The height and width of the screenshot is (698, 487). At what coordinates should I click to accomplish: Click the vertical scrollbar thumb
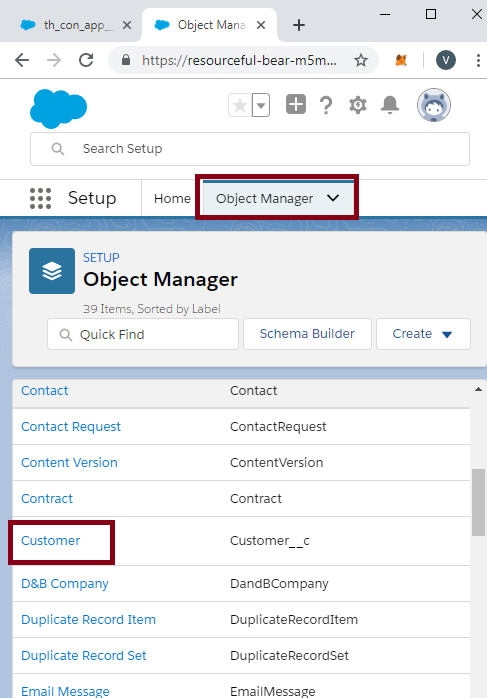(479, 502)
